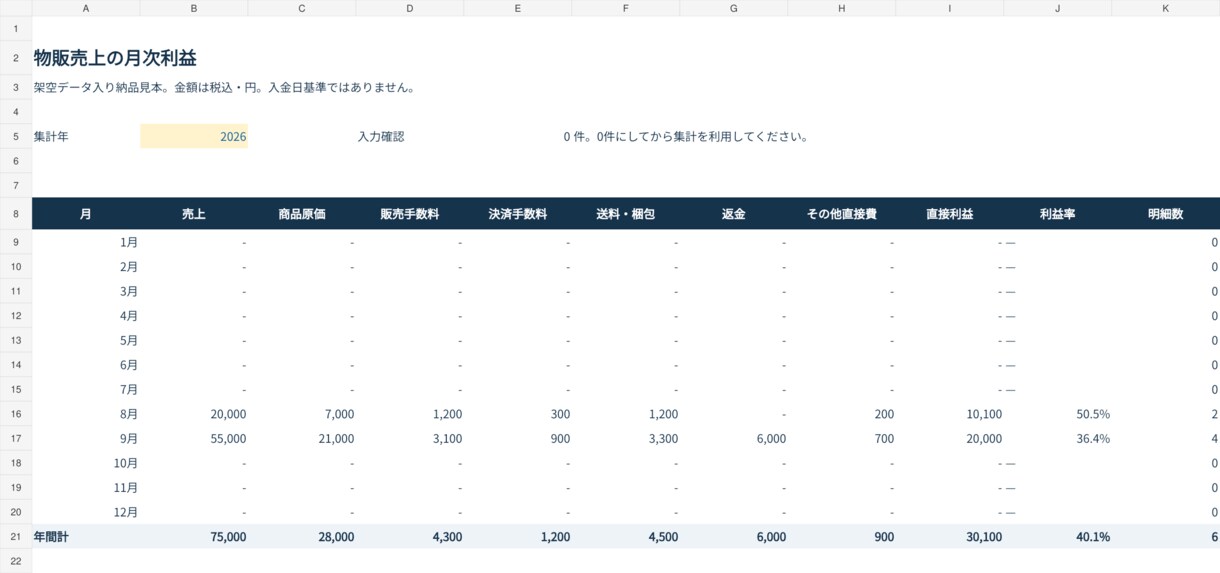This screenshot has width=1220, height=573.
Task: Click the その他直接費 table header
Action: pyautogui.click(x=842, y=214)
